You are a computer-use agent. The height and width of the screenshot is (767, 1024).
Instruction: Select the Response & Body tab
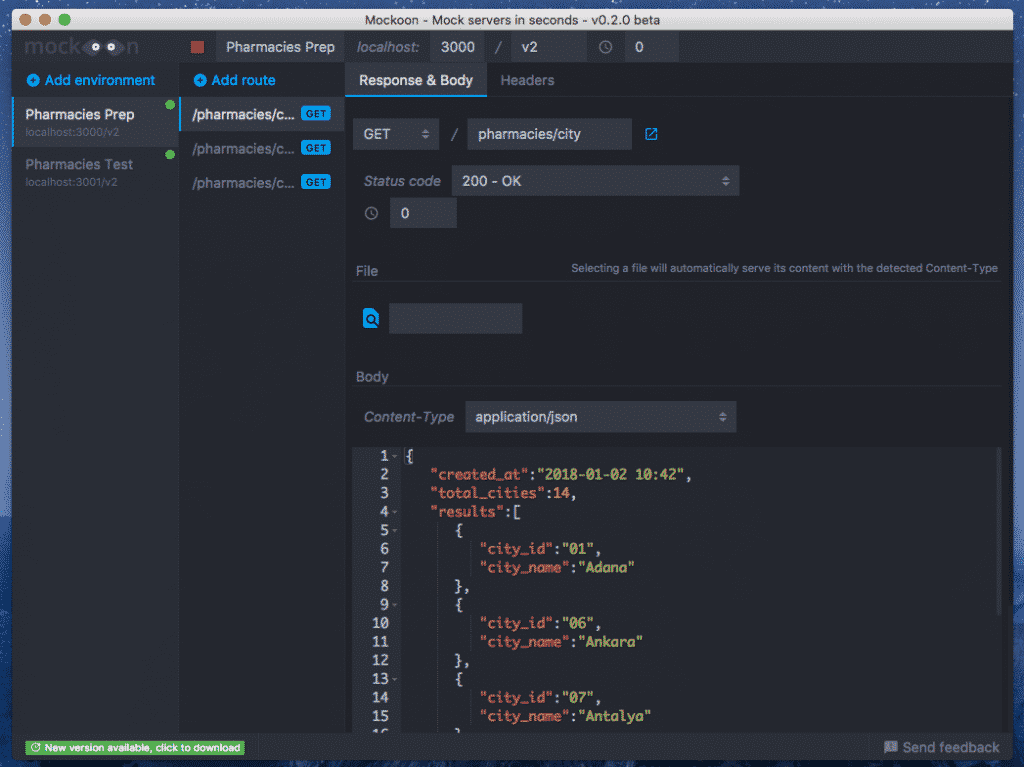point(415,80)
